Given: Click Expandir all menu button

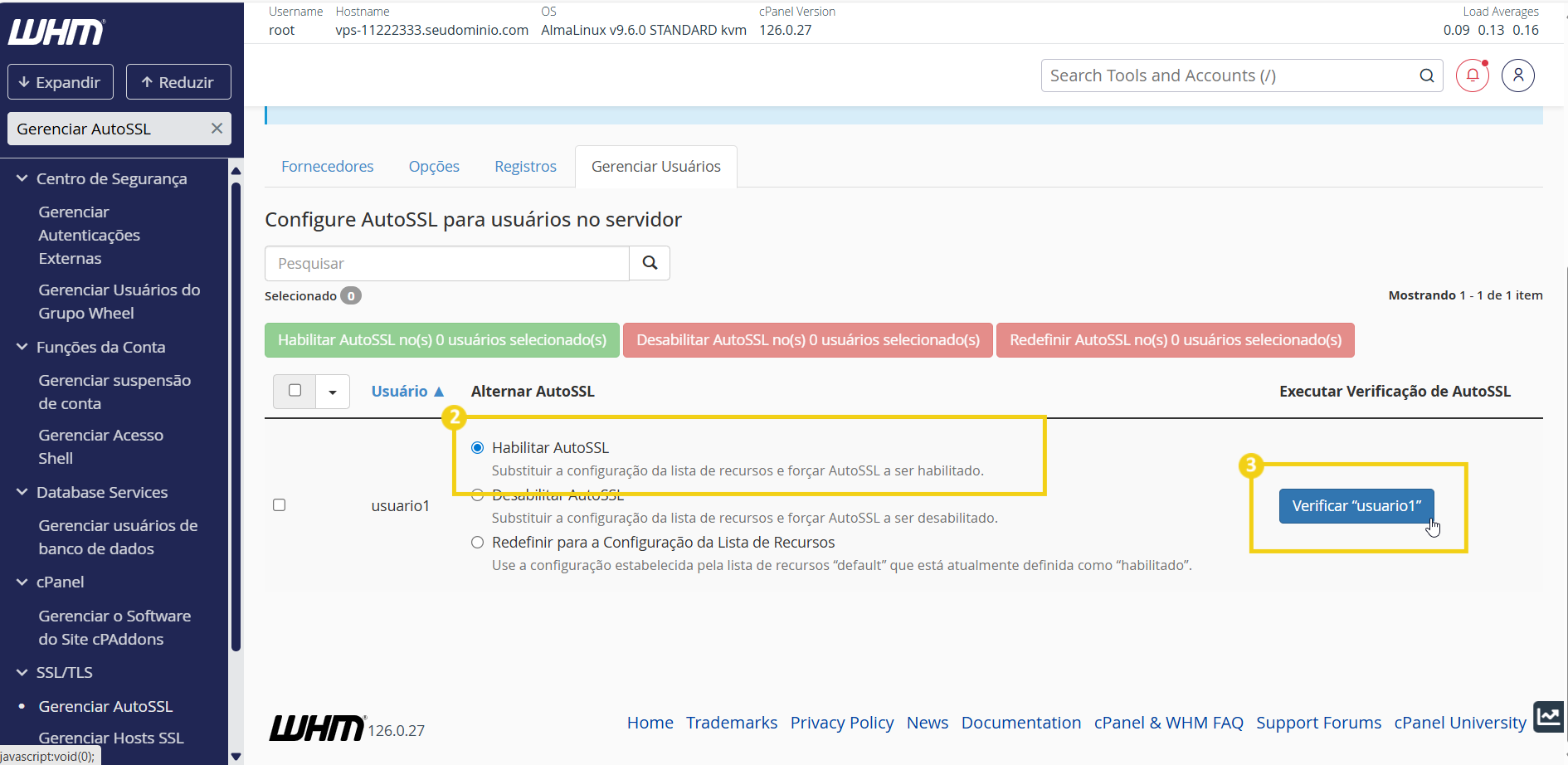Looking at the screenshot, I should [61, 82].
